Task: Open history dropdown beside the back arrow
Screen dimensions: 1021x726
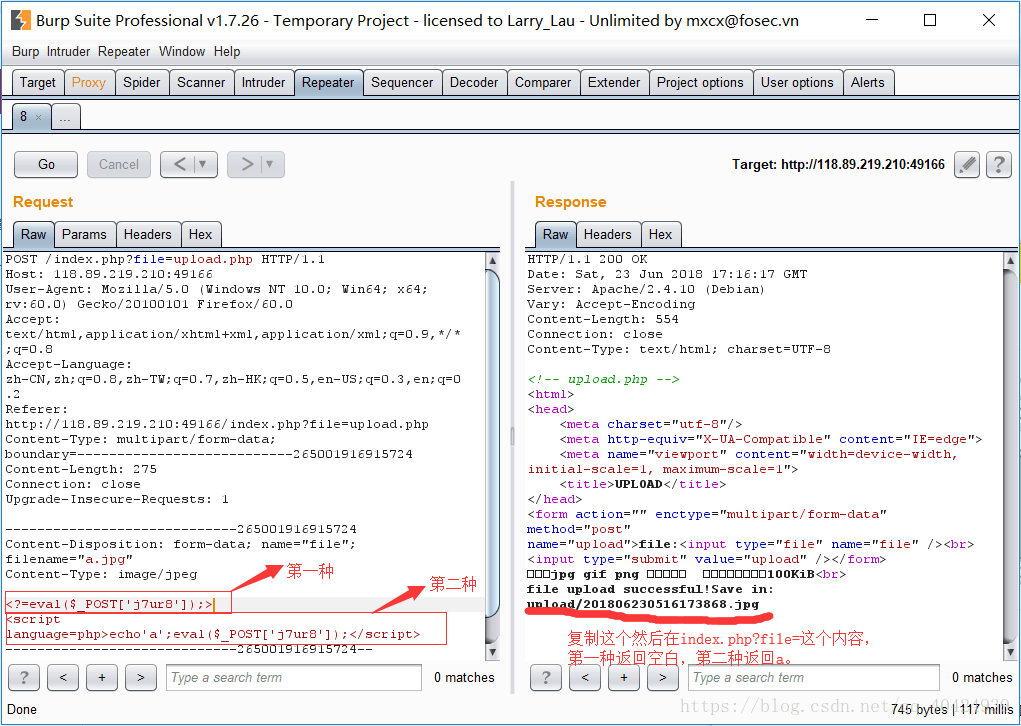Action: (x=203, y=164)
